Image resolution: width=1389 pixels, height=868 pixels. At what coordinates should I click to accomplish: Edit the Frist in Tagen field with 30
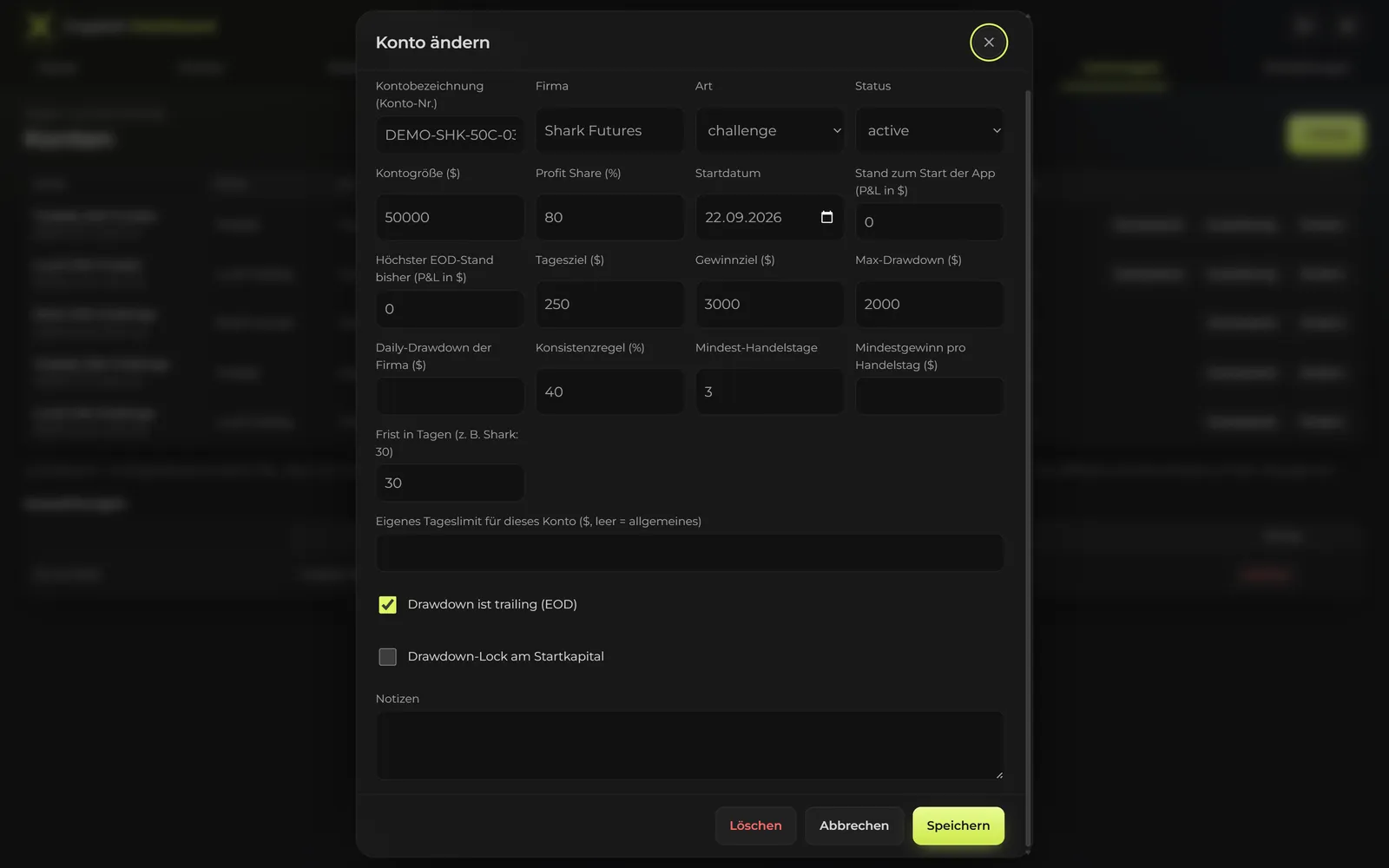click(x=450, y=483)
